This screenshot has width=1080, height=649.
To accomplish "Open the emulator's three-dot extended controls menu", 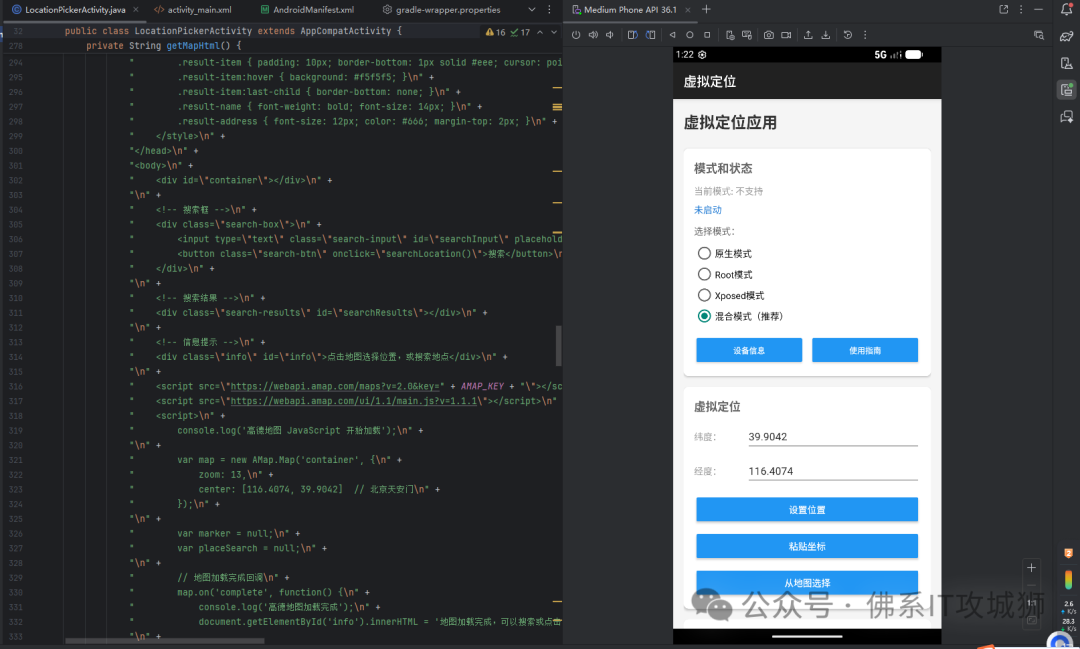I will pyautogui.click(x=863, y=33).
